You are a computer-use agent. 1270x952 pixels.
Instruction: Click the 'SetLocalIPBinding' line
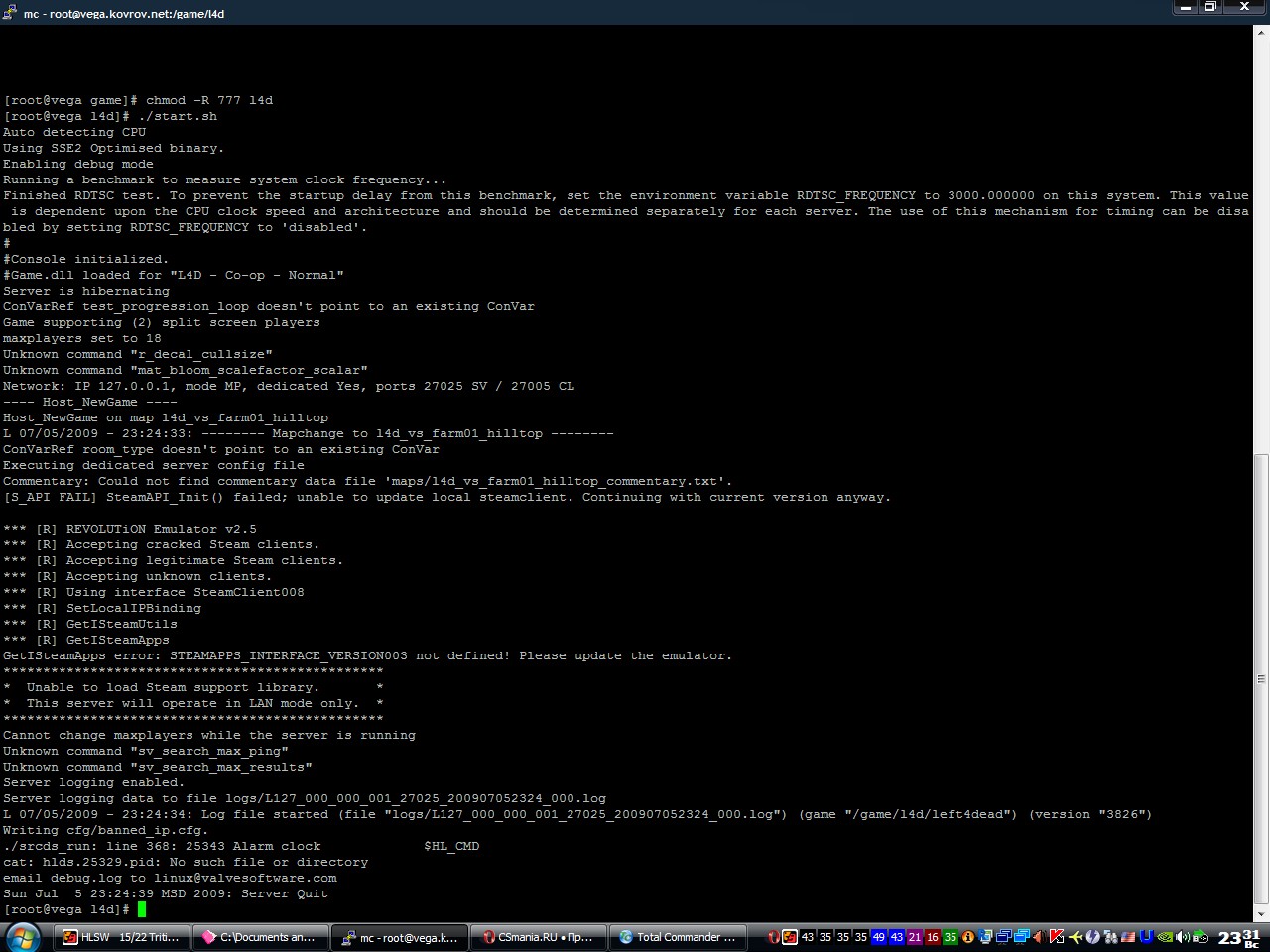pos(102,608)
